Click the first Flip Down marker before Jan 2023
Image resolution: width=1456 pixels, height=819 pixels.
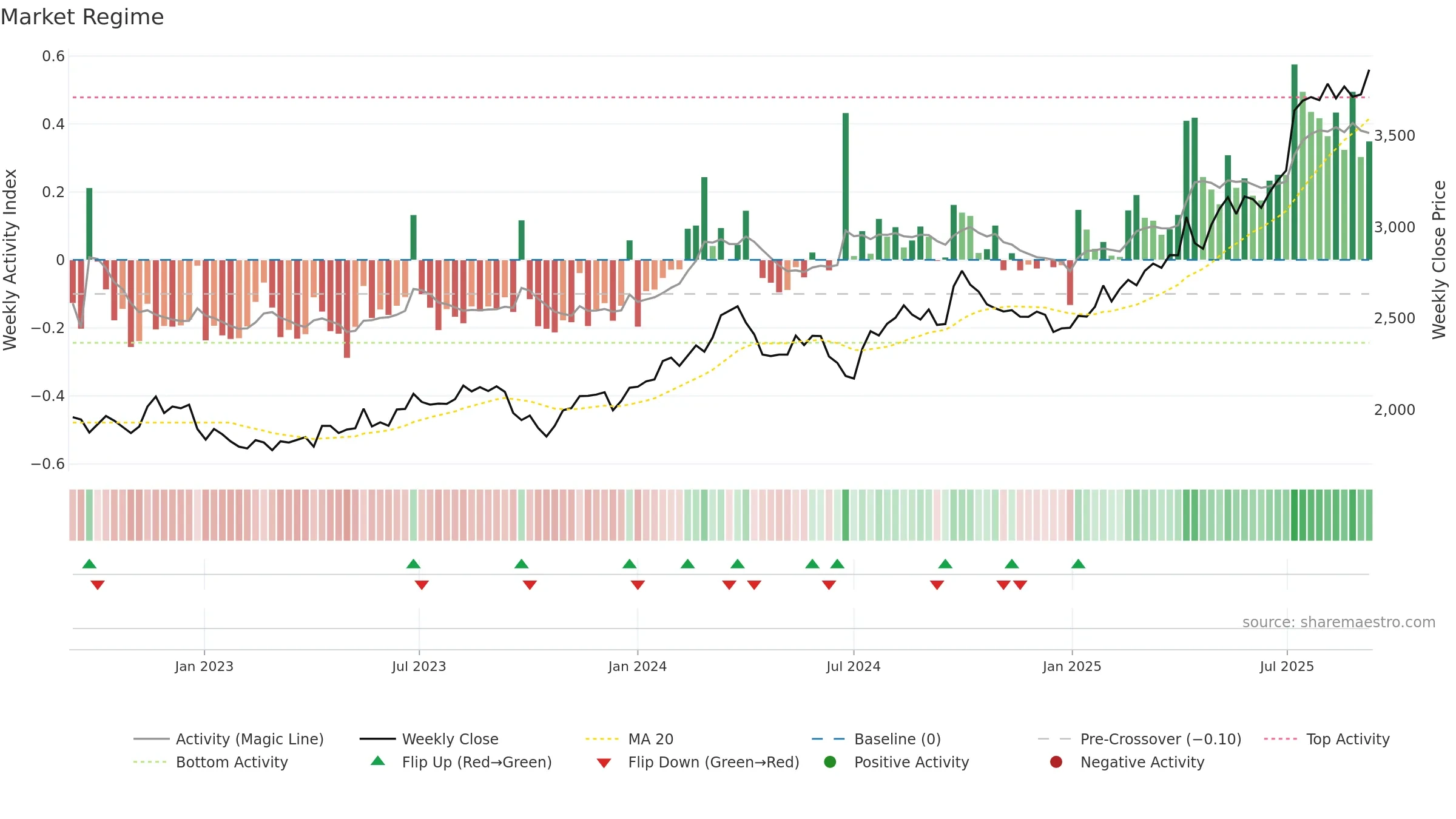point(98,585)
